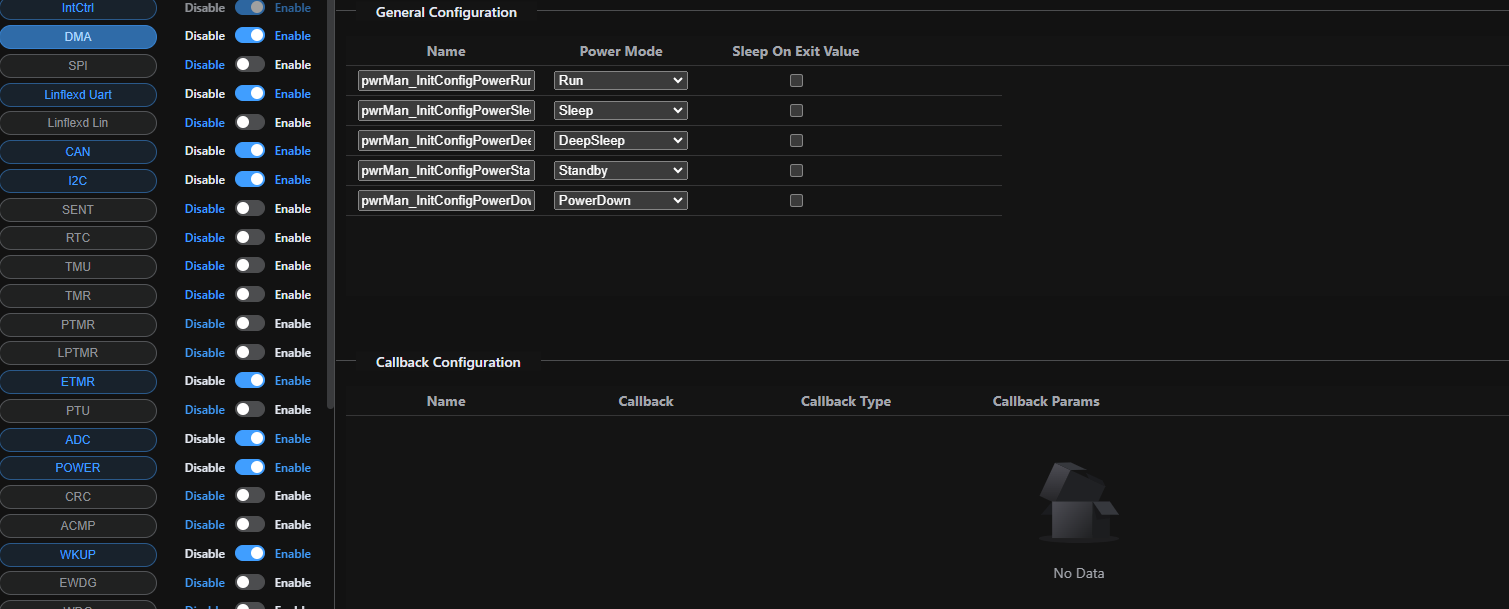Select the DMA module button

pyautogui.click(x=78, y=37)
